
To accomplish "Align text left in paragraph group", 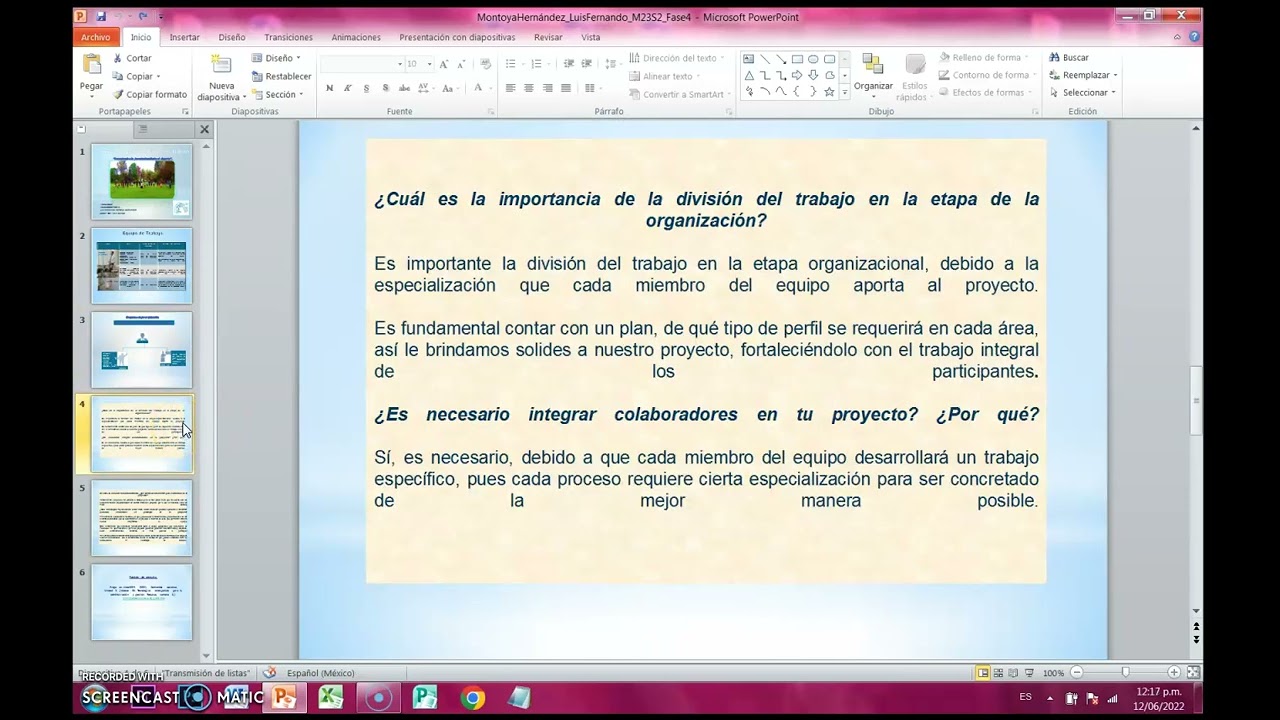I will tap(510, 88).
